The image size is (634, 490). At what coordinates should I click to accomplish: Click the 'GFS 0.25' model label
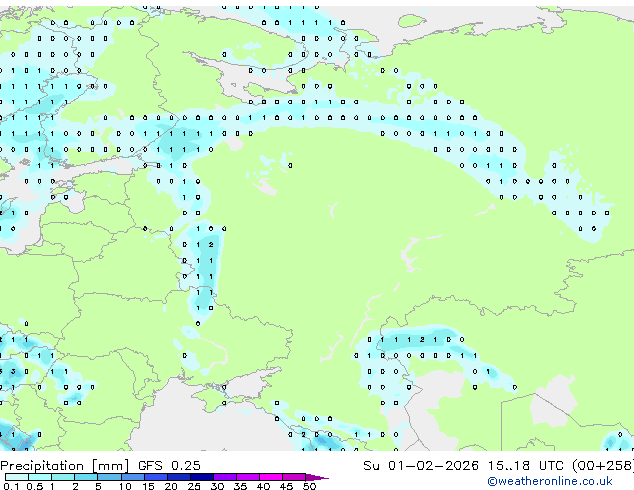[169, 465]
